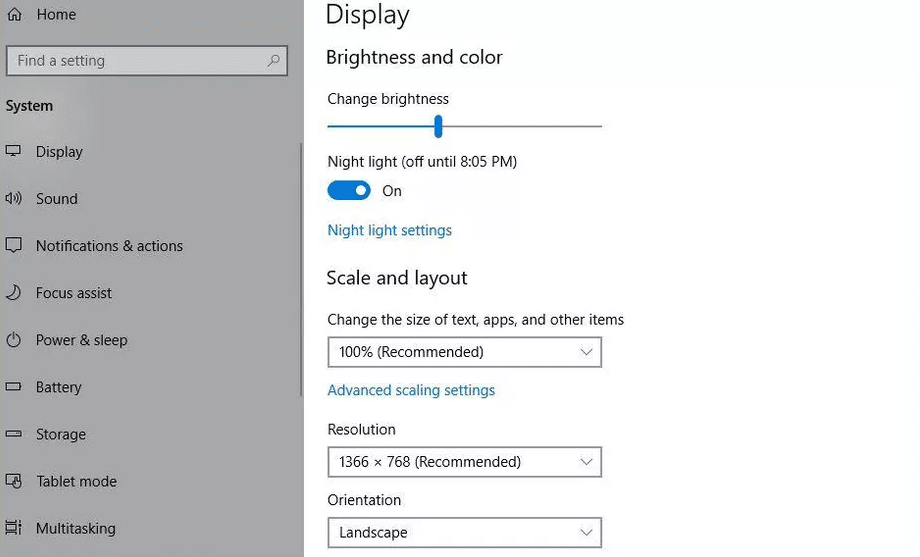Click the Tablet mode icon

(x=13, y=481)
